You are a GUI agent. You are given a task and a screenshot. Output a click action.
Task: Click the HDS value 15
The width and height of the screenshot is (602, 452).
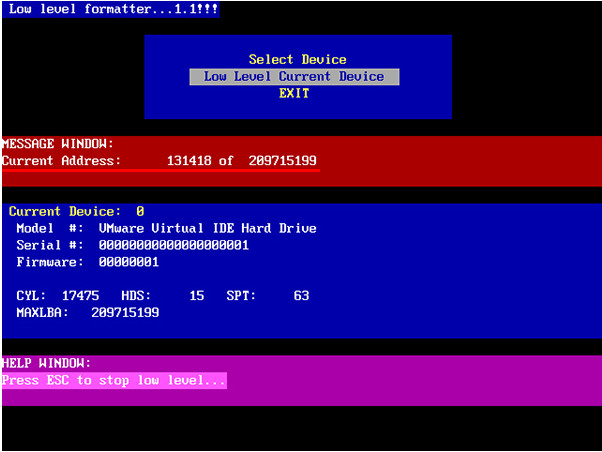[x=197, y=296]
